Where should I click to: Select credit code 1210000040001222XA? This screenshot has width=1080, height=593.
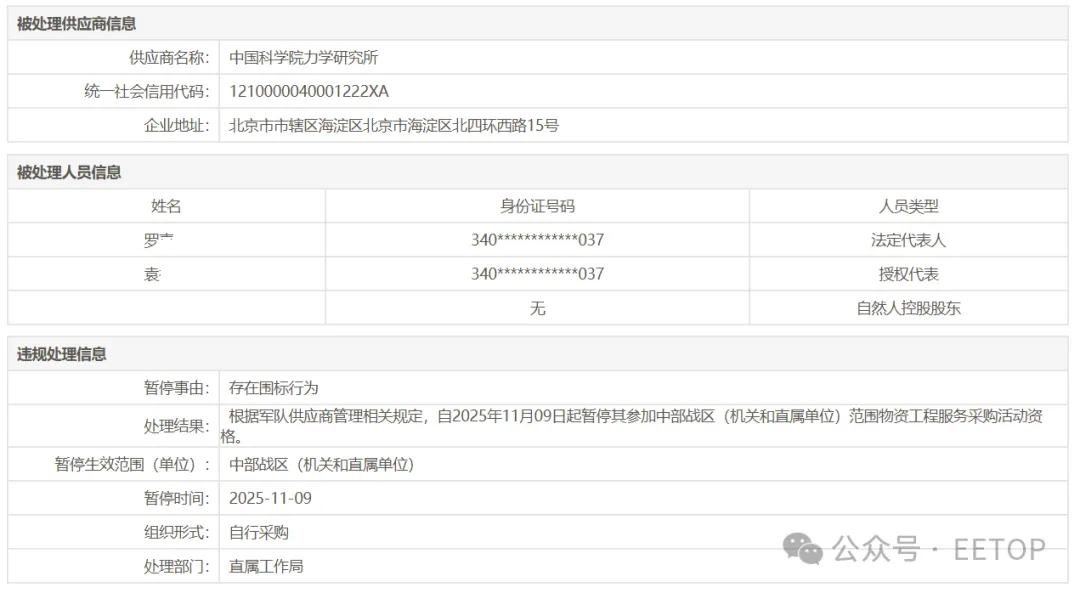[308, 92]
